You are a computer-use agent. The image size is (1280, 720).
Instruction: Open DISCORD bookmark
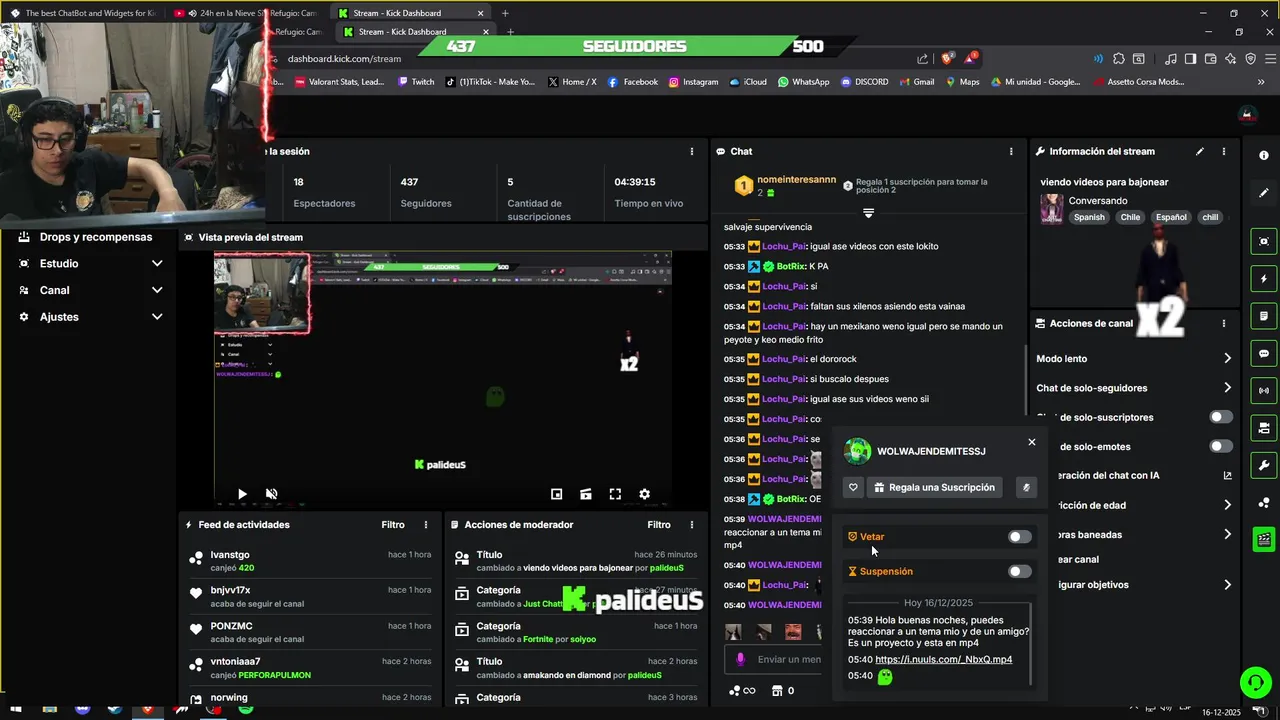864,82
